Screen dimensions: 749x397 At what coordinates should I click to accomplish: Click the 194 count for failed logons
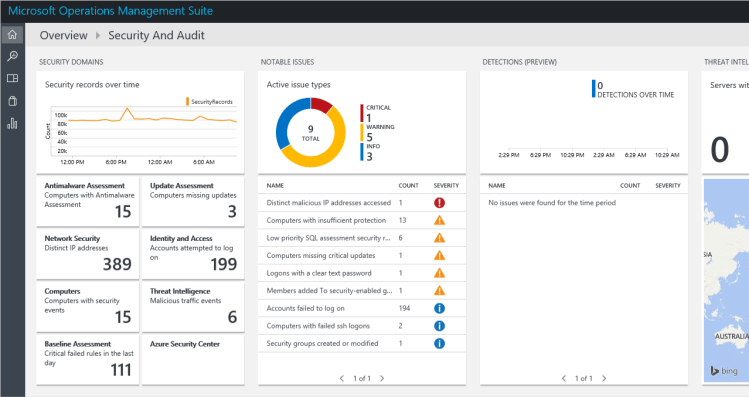404,308
